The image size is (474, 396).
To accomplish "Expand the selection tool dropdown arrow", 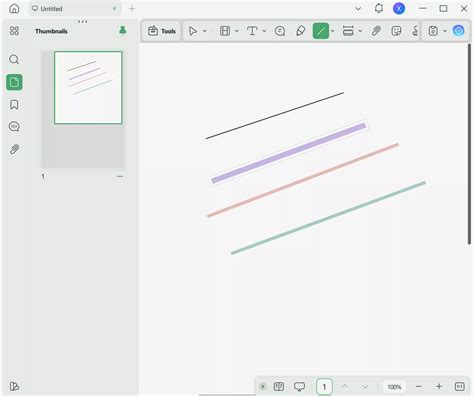I will click(205, 31).
